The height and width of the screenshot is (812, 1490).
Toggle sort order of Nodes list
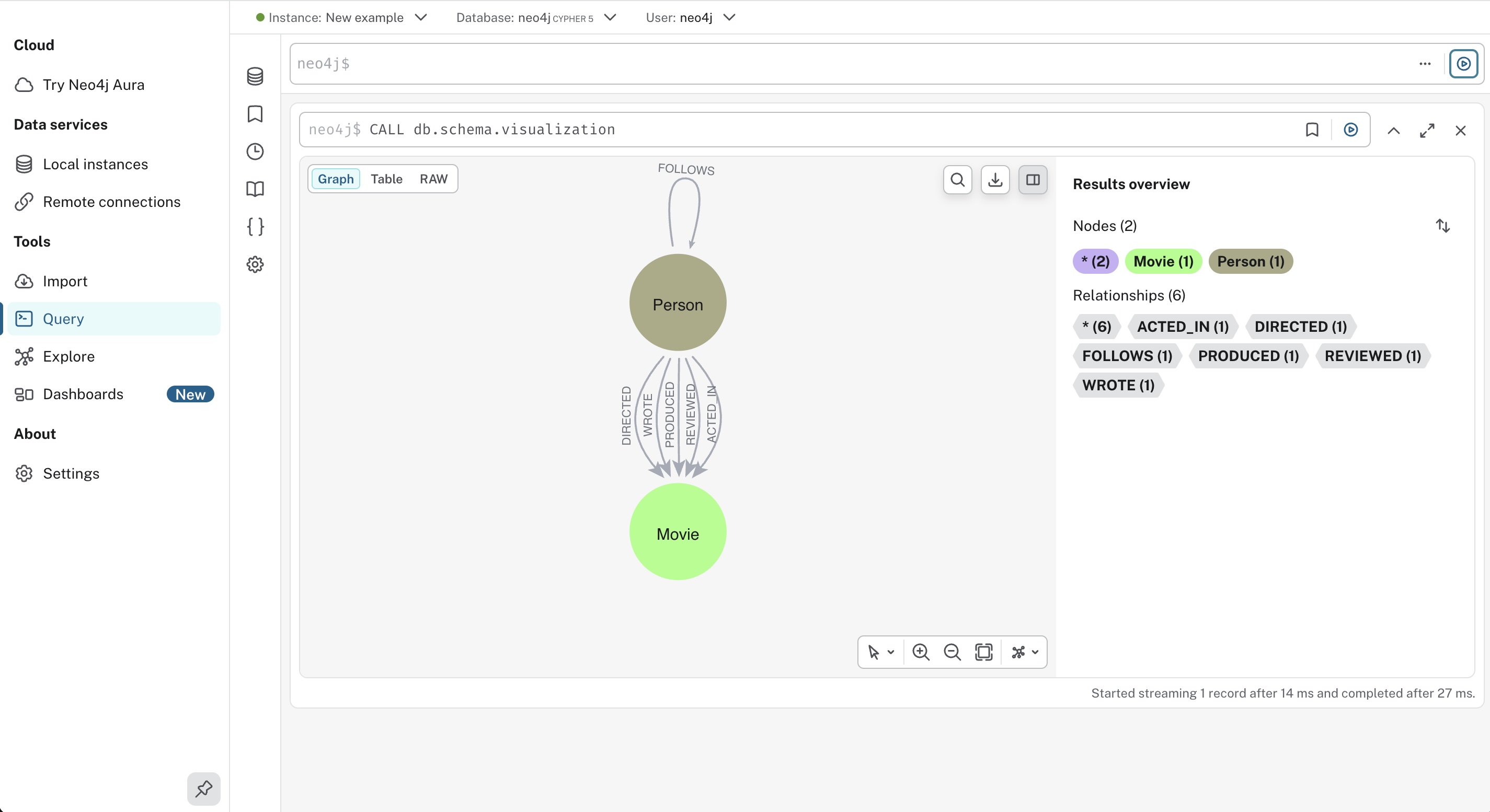(x=1442, y=226)
